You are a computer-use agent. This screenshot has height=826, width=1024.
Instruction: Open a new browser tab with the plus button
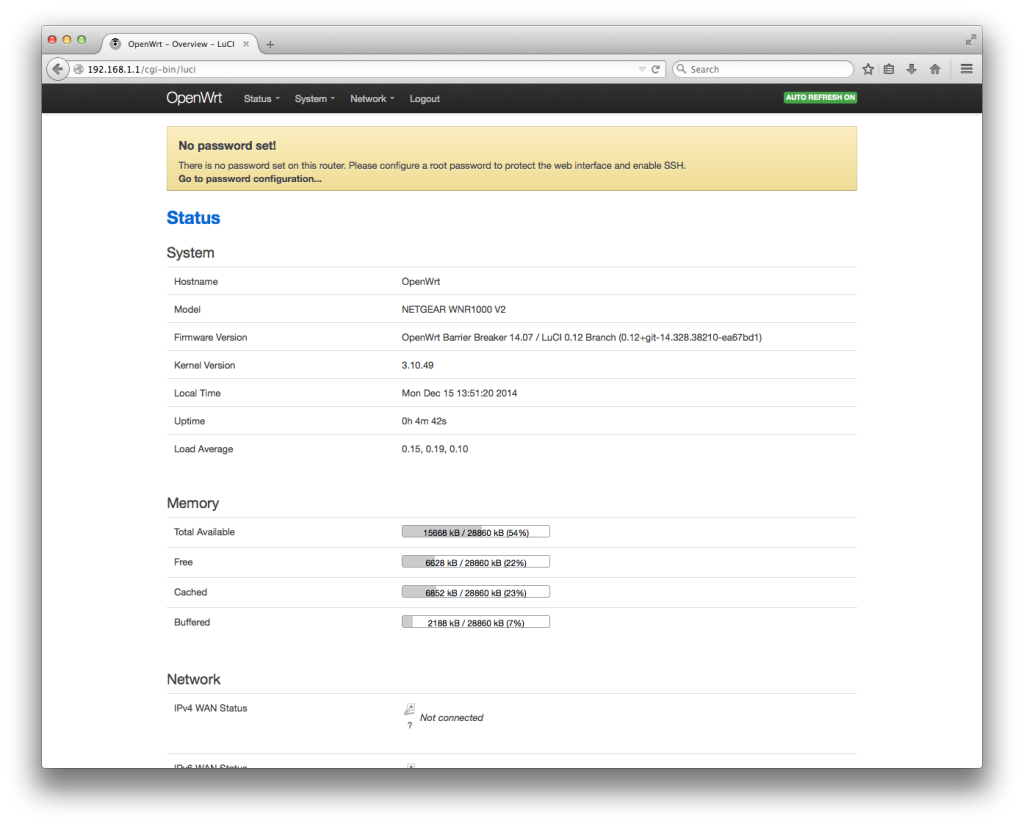[x=268, y=43]
